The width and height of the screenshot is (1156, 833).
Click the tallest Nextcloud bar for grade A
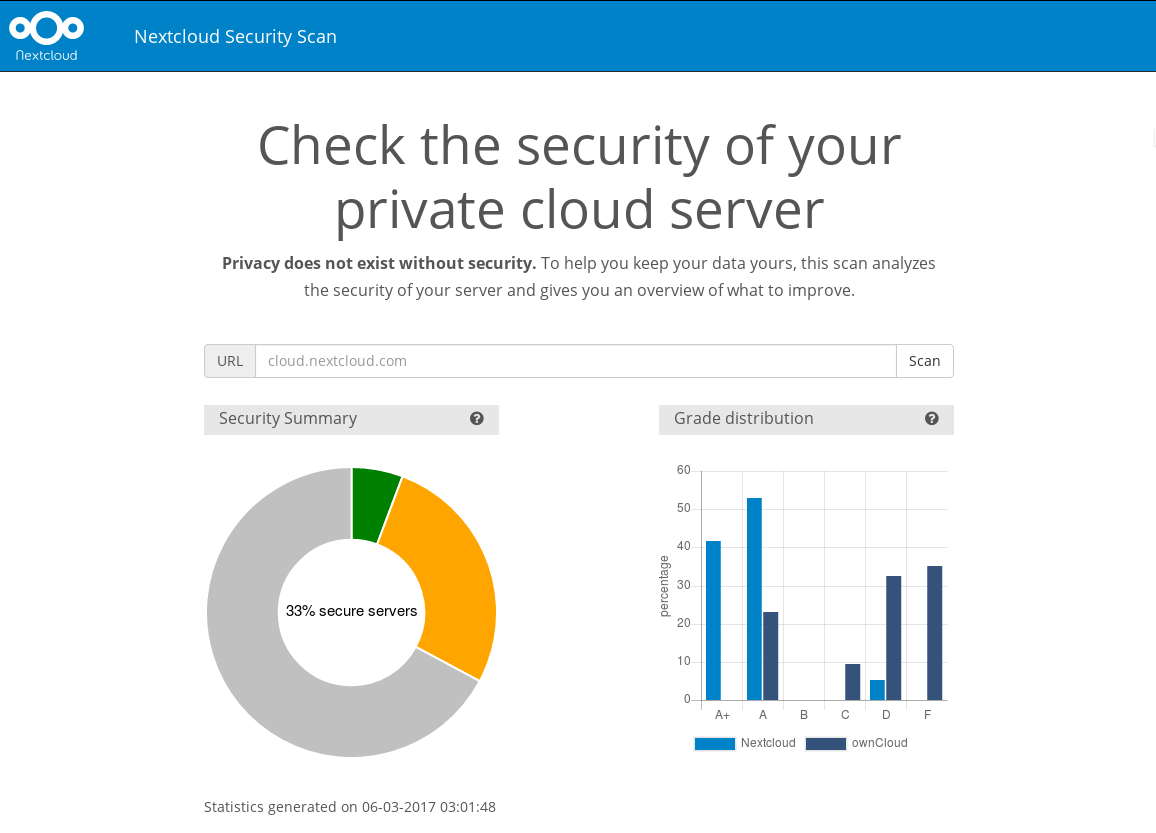pyautogui.click(x=754, y=599)
